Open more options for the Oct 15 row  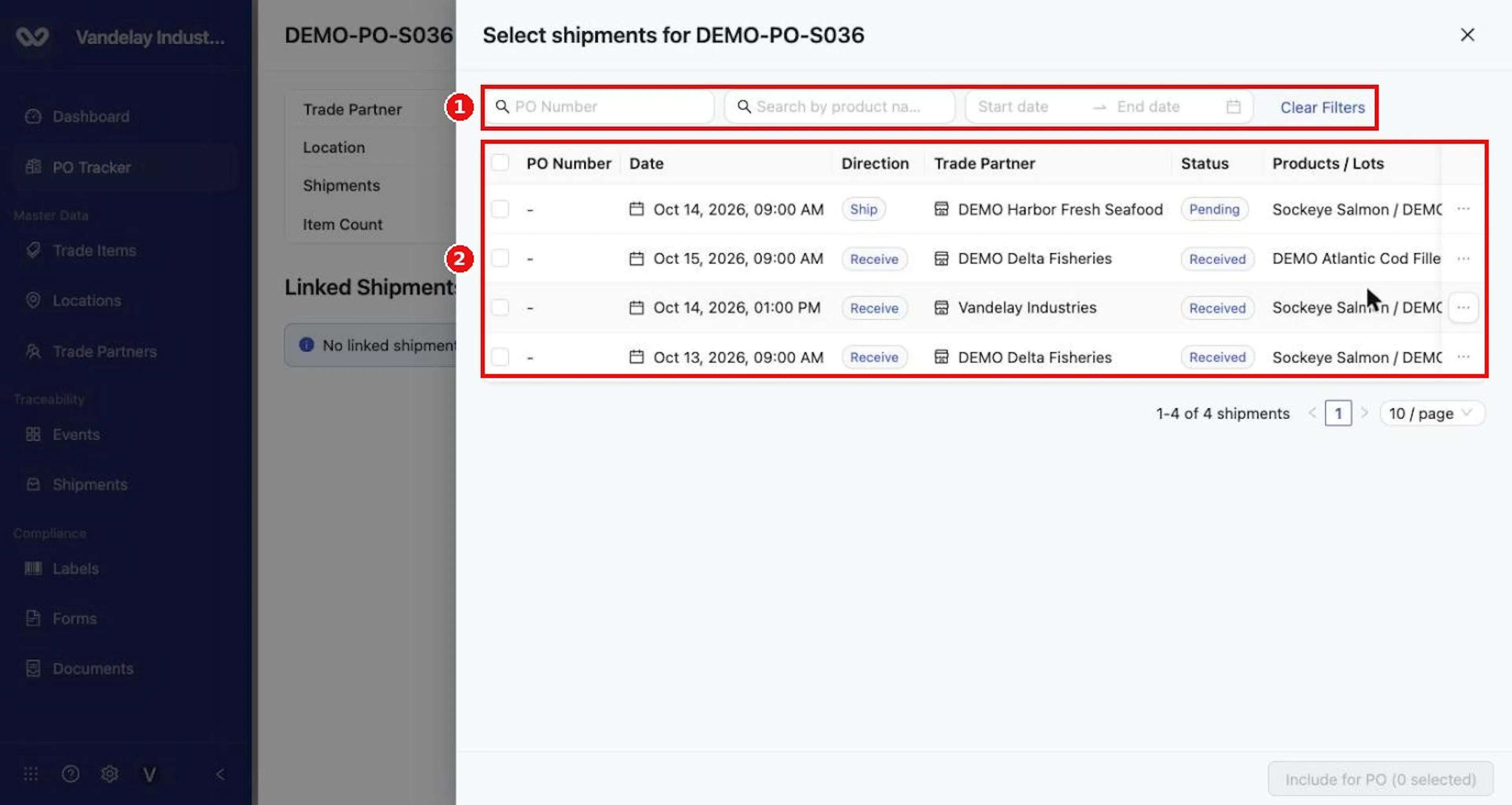tap(1463, 258)
